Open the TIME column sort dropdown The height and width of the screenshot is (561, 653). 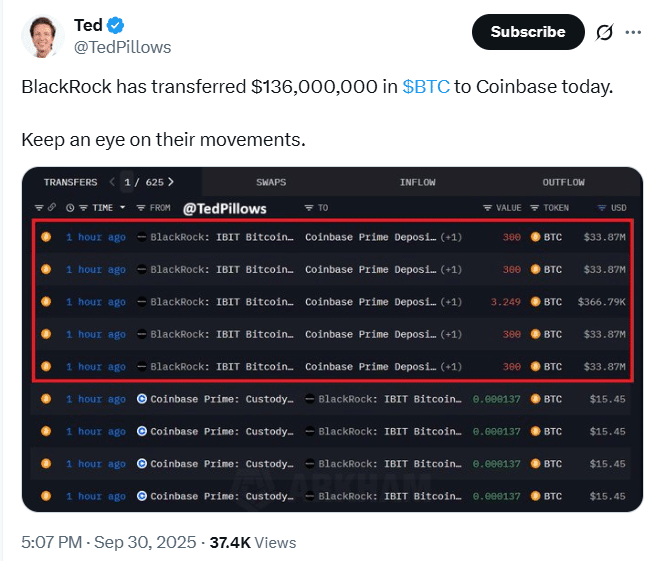123,208
